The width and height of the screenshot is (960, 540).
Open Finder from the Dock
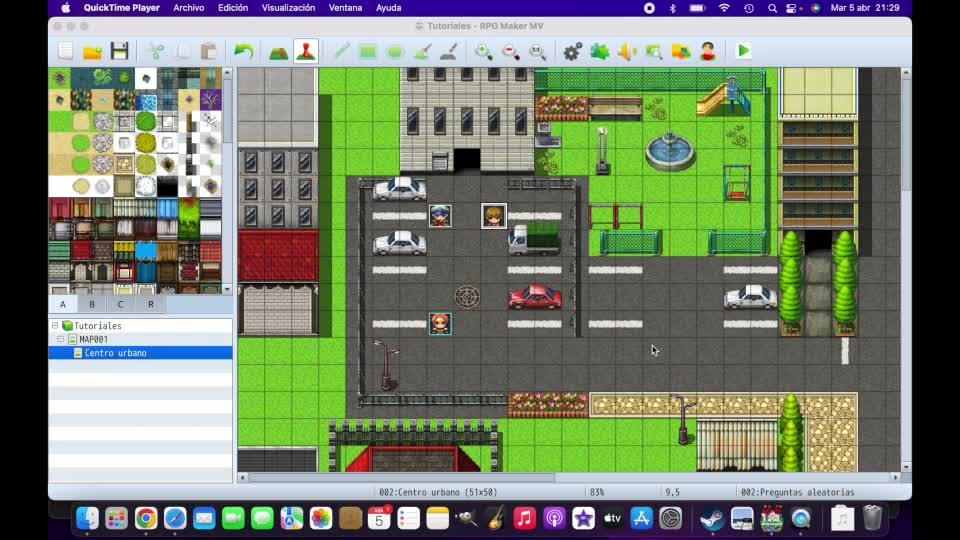(88, 519)
